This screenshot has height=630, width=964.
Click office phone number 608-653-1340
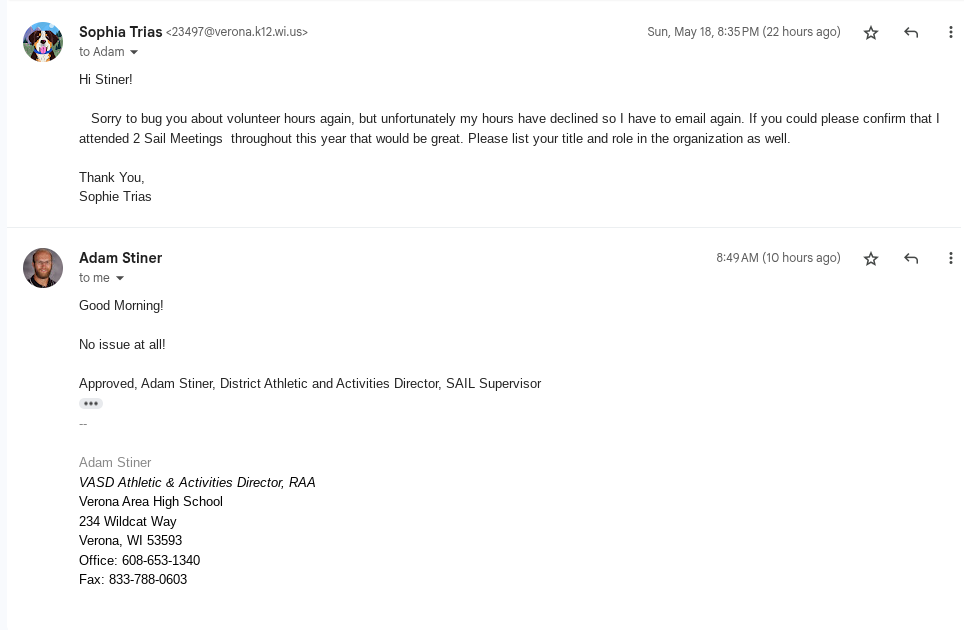tap(161, 561)
